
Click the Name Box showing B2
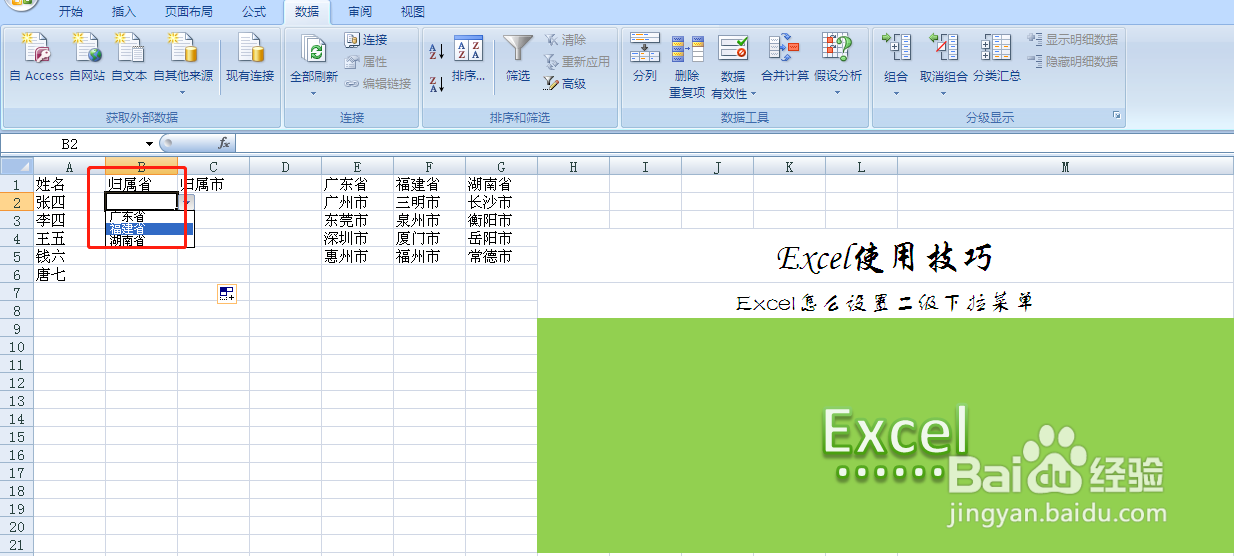pos(72,144)
